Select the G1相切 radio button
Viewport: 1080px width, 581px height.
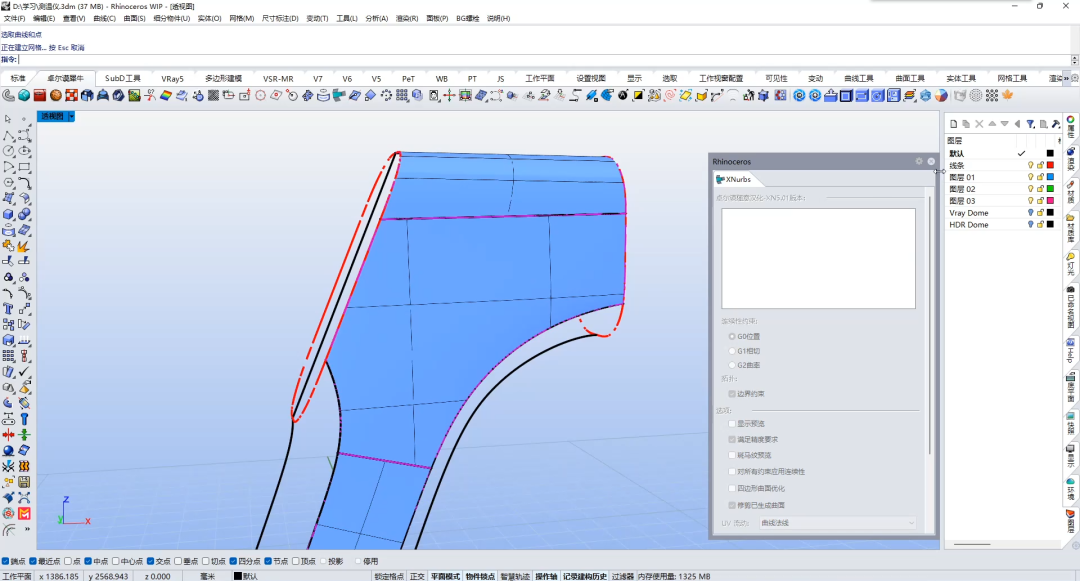pos(731,351)
